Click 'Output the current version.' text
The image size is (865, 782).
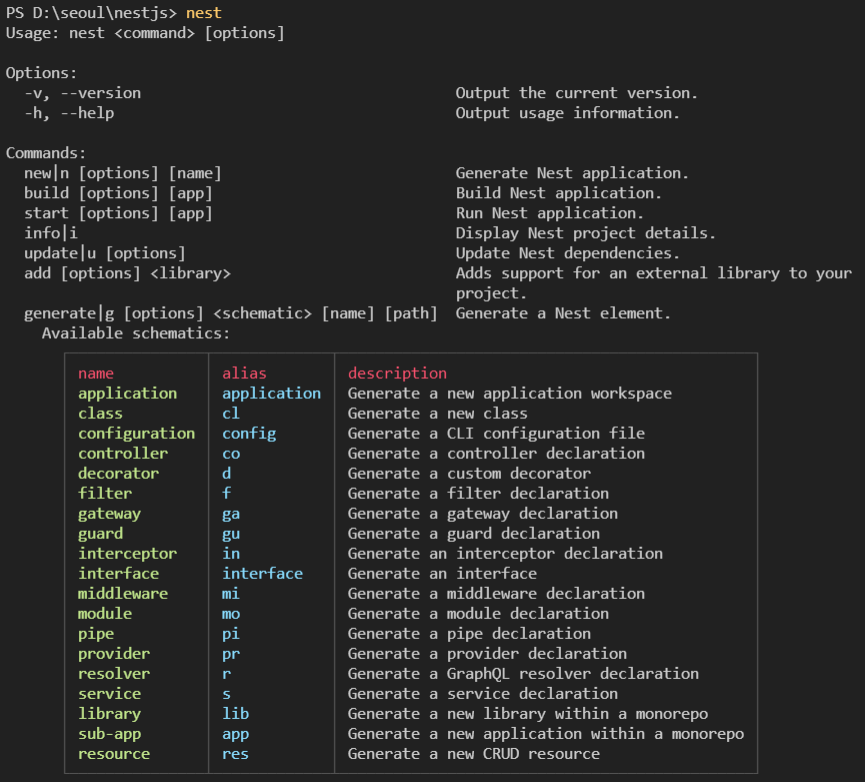pyautogui.click(x=576, y=93)
